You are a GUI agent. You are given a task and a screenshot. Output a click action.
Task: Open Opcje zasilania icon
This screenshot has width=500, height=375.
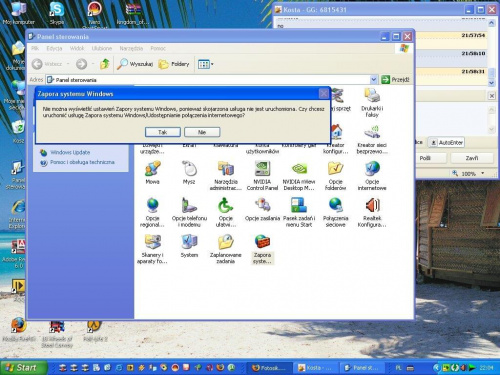pyautogui.click(x=262, y=209)
